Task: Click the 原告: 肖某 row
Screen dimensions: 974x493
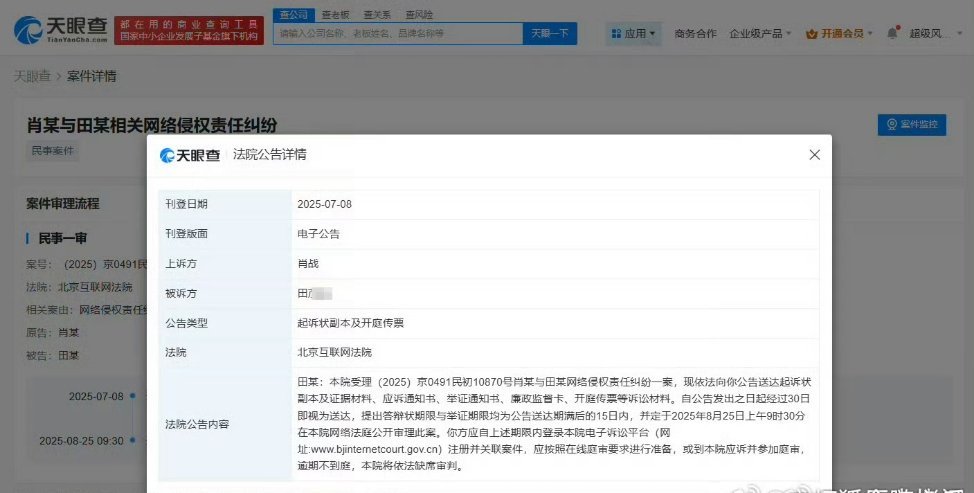Action: [53, 333]
